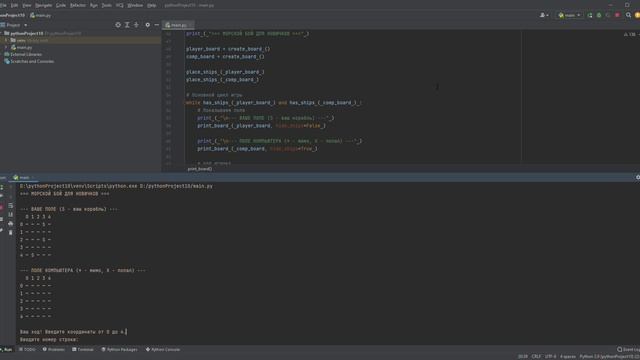Select Scratches and Consoles node
The image size is (640, 360).
pyautogui.click(x=29, y=61)
